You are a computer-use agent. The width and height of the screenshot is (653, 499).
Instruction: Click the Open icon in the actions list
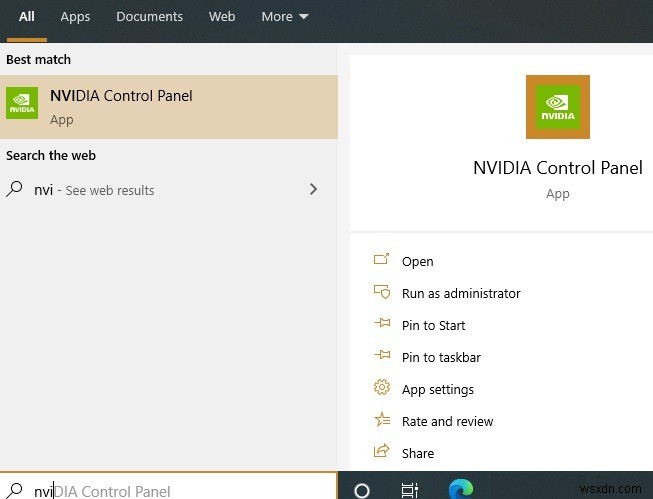[381, 260]
